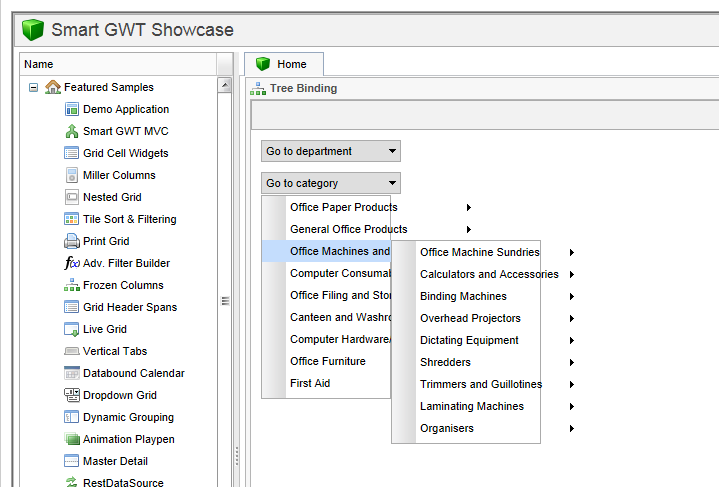
Task: Click the Smart GWT green cube logo
Action: coord(33,30)
